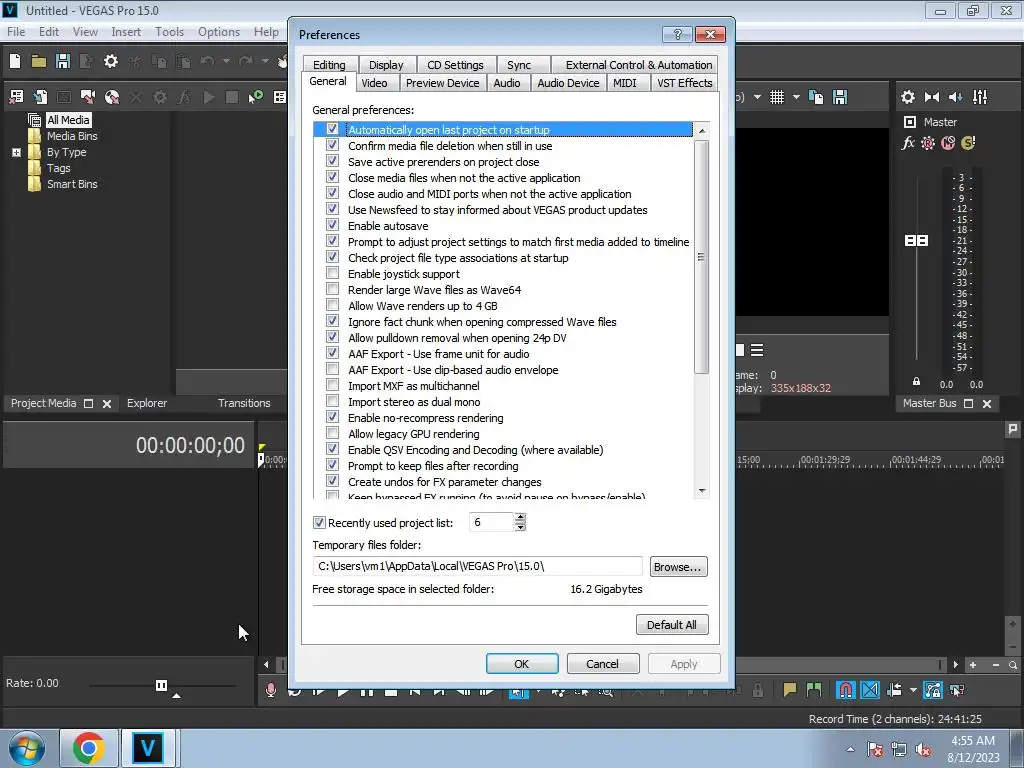Screen dimensions: 1024x768
Task: Increase recently used project list count
Action: click(x=520, y=518)
